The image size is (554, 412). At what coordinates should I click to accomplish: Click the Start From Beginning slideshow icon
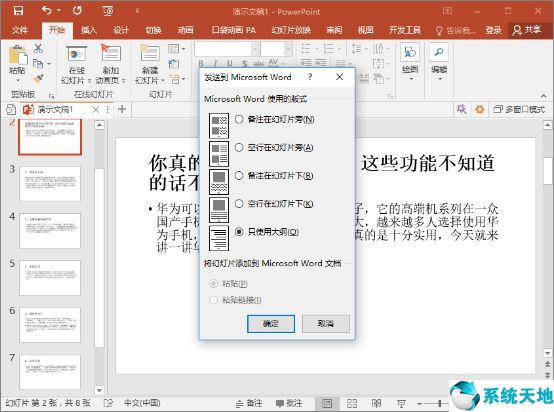point(108,11)
